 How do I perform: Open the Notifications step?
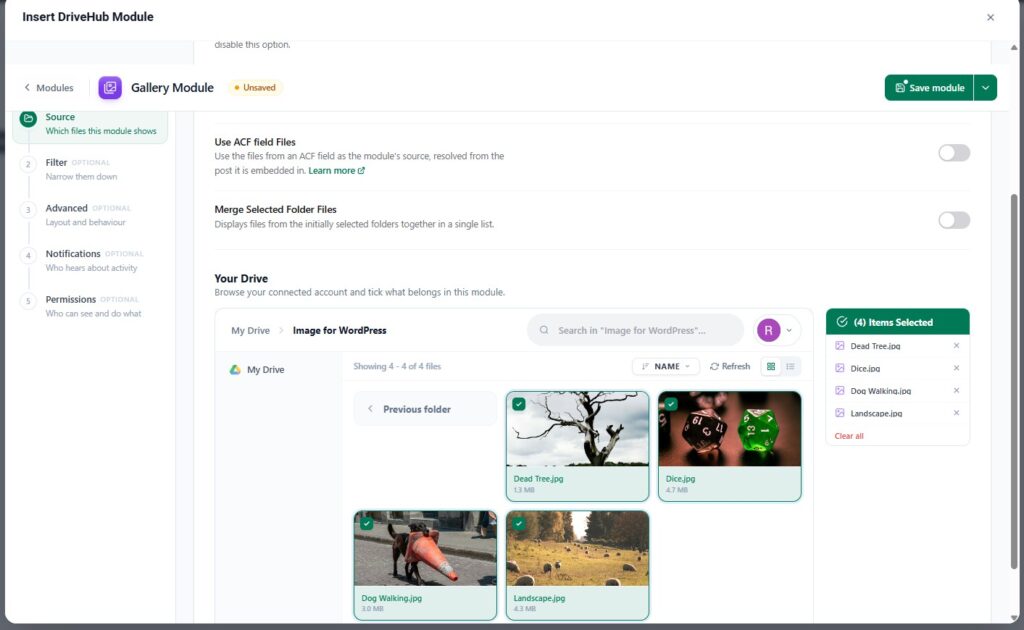91,260
